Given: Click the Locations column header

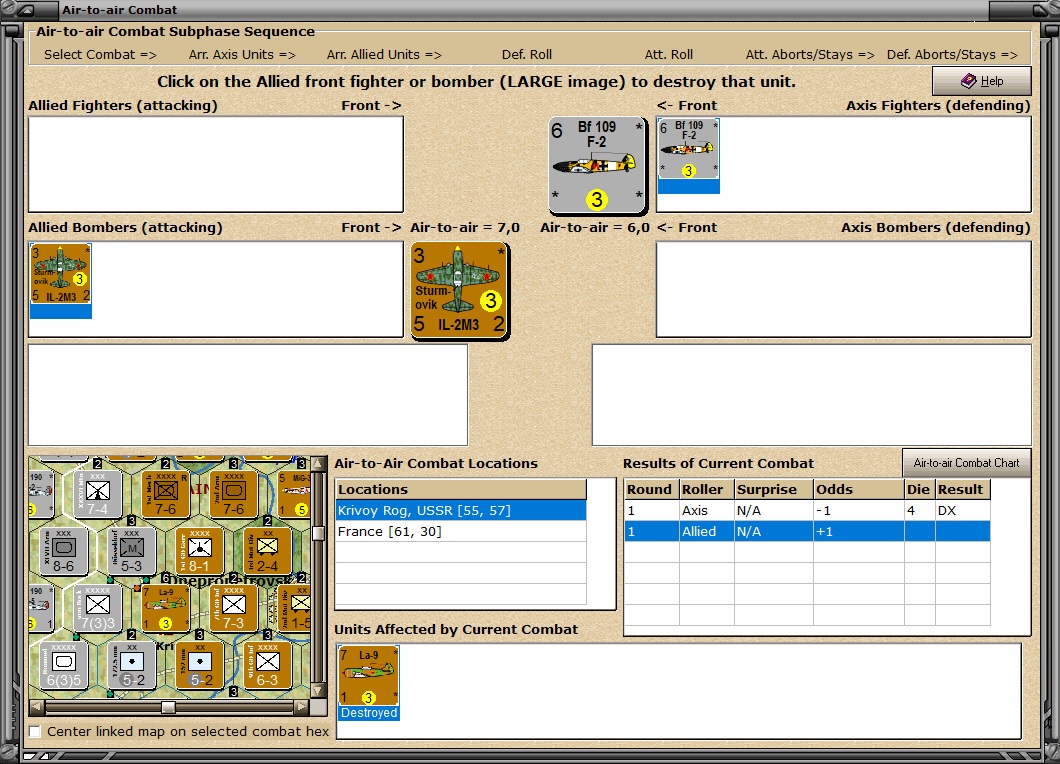Looking at the screenshot, I should click(x=460, y=490).
